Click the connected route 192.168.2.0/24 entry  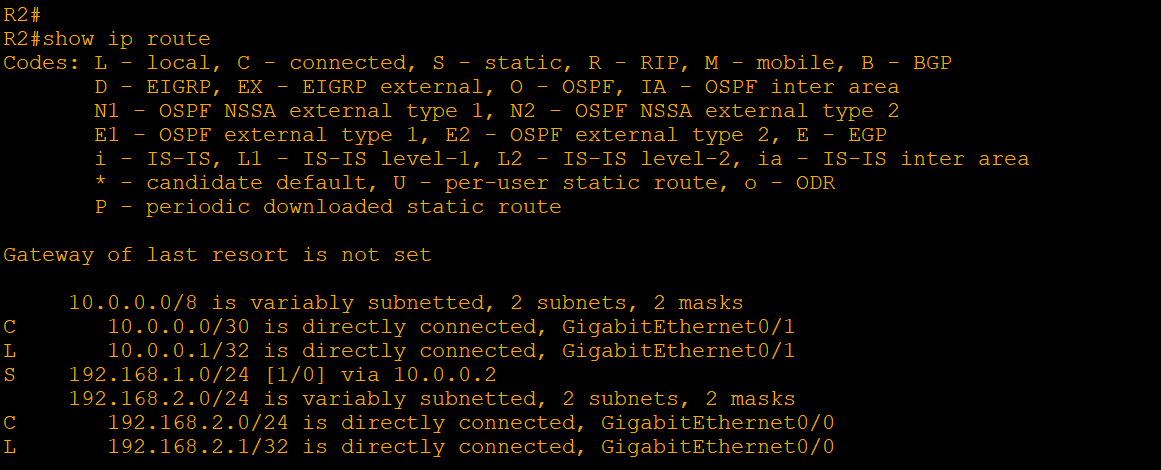(205, 423)
